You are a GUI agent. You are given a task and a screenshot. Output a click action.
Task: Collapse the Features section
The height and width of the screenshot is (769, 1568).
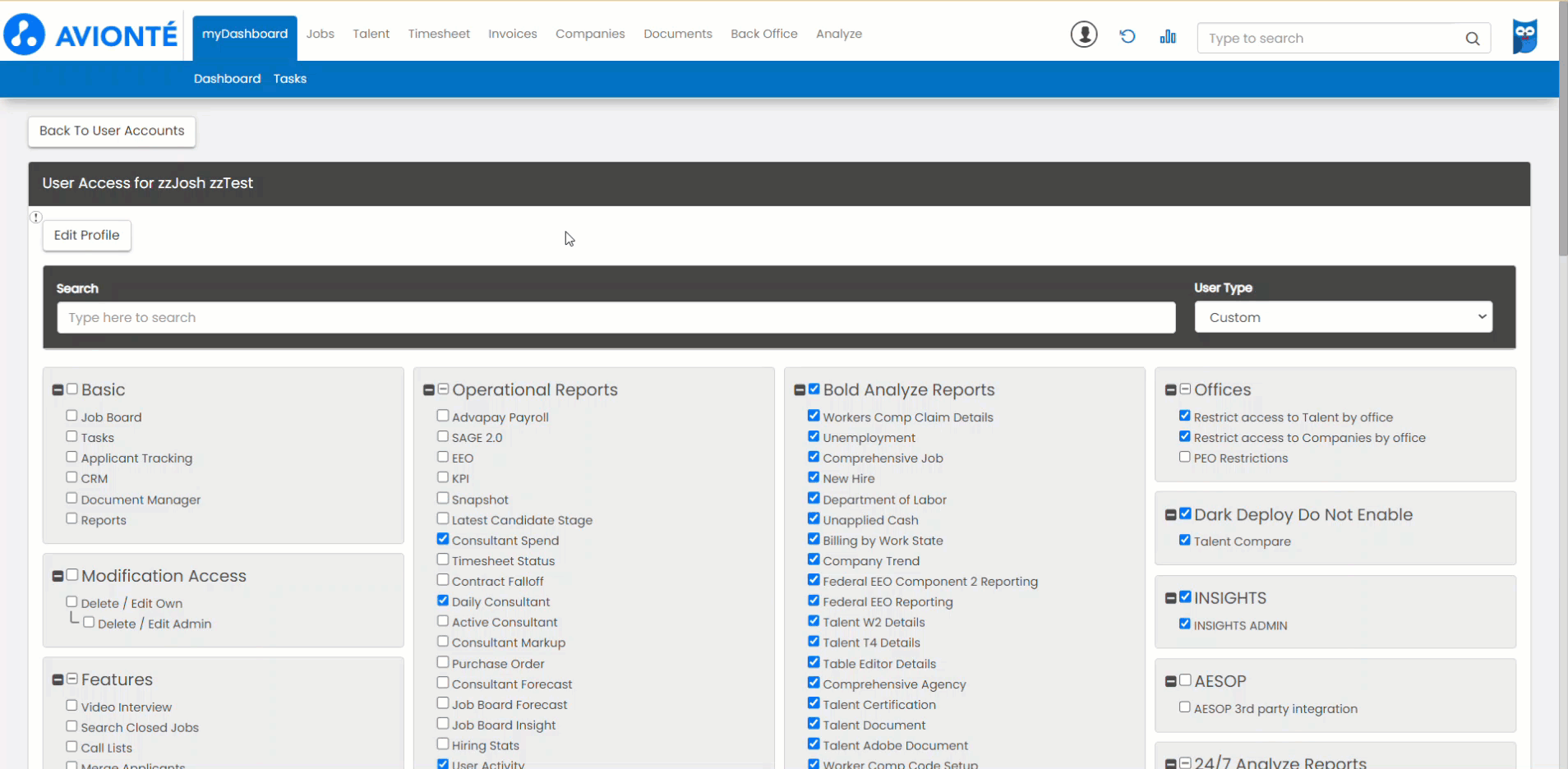point(58,680)
